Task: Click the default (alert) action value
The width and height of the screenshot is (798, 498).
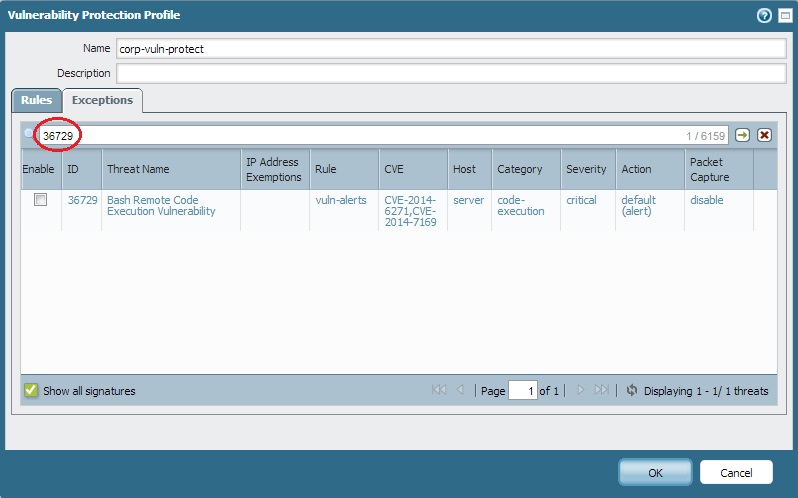Action: click(639, 206)
